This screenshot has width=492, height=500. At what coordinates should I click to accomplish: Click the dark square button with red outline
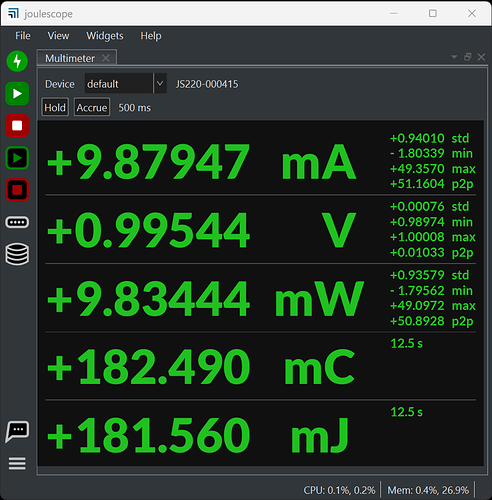tap(17, 190)
